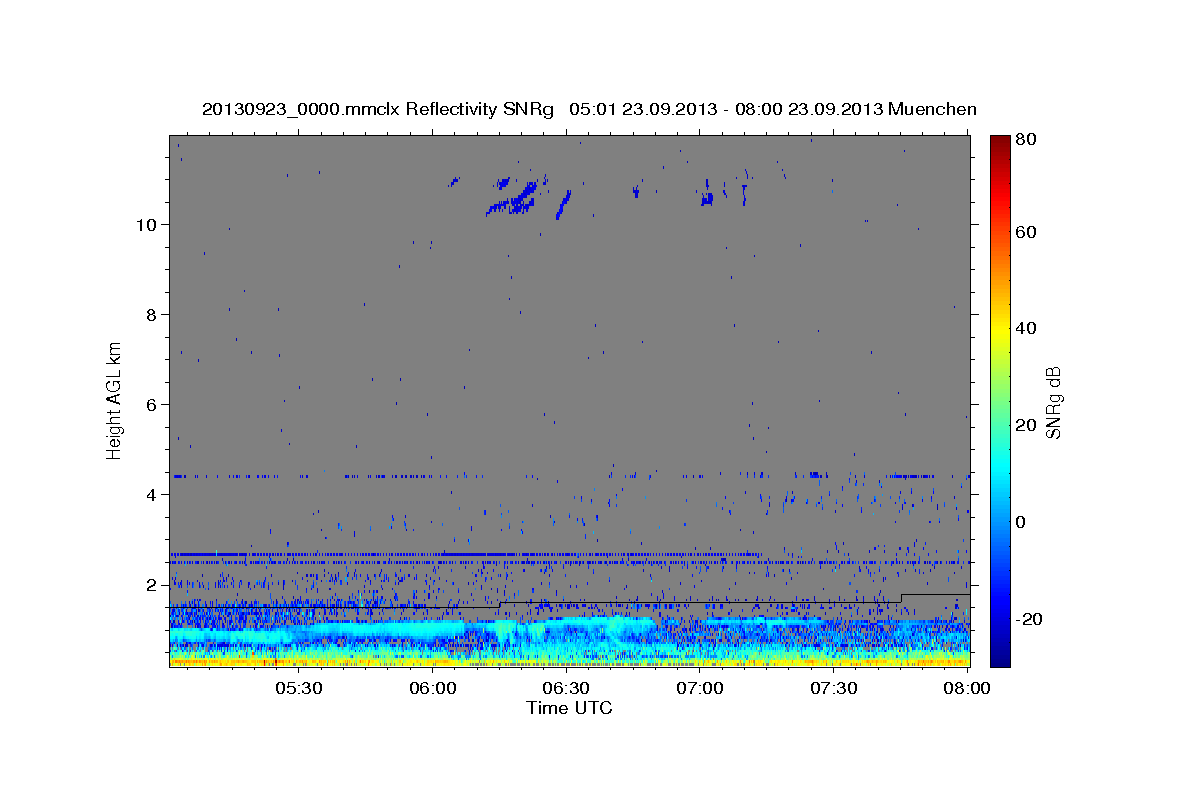Click the dark red top of the colorbar
Image resolution: width=1200 pixels, height=800 pixels.
coord(1000,142)
